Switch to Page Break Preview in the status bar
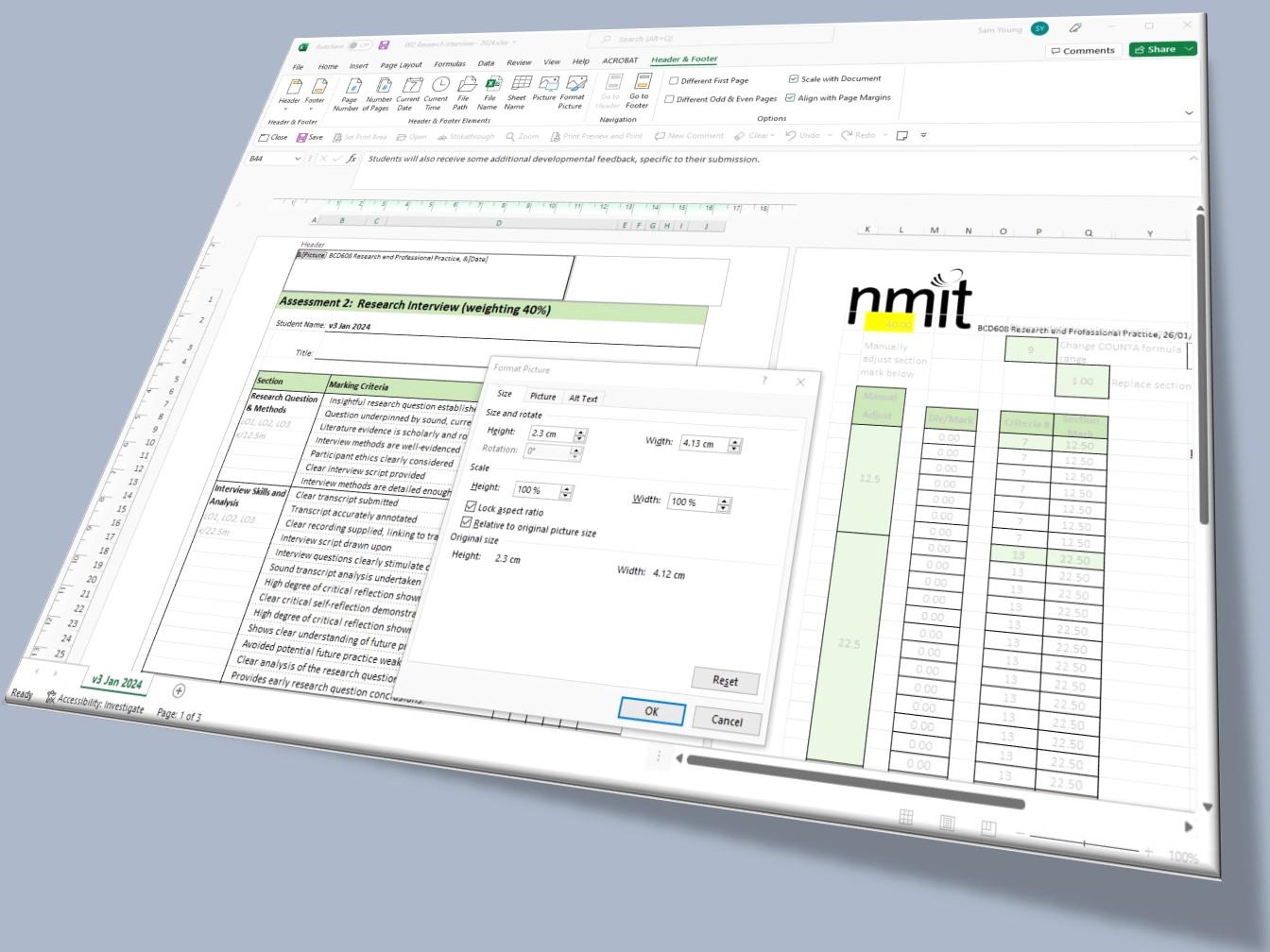Image resolution: width=1270 pixels, height=952 pixels. tap(988, 828)
